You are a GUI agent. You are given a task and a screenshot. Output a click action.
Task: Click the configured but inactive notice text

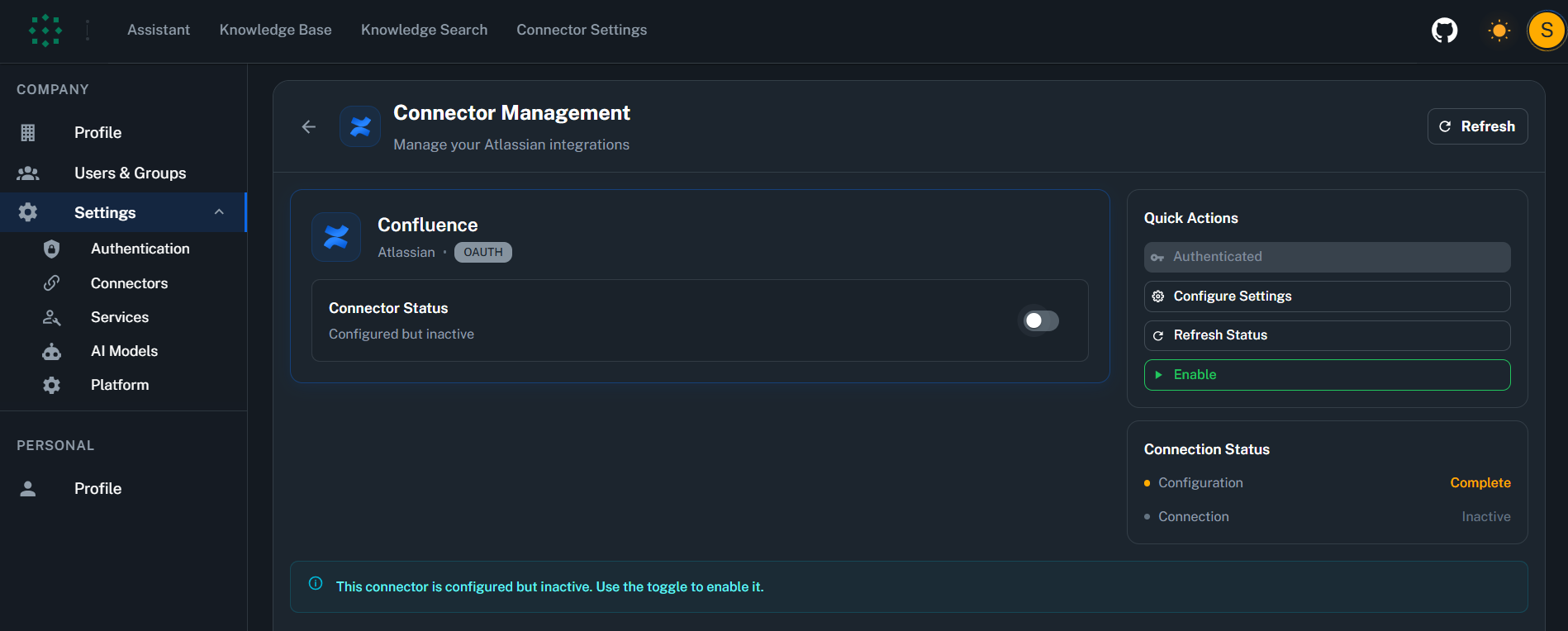pyautogui.click(x=549, y=586)
